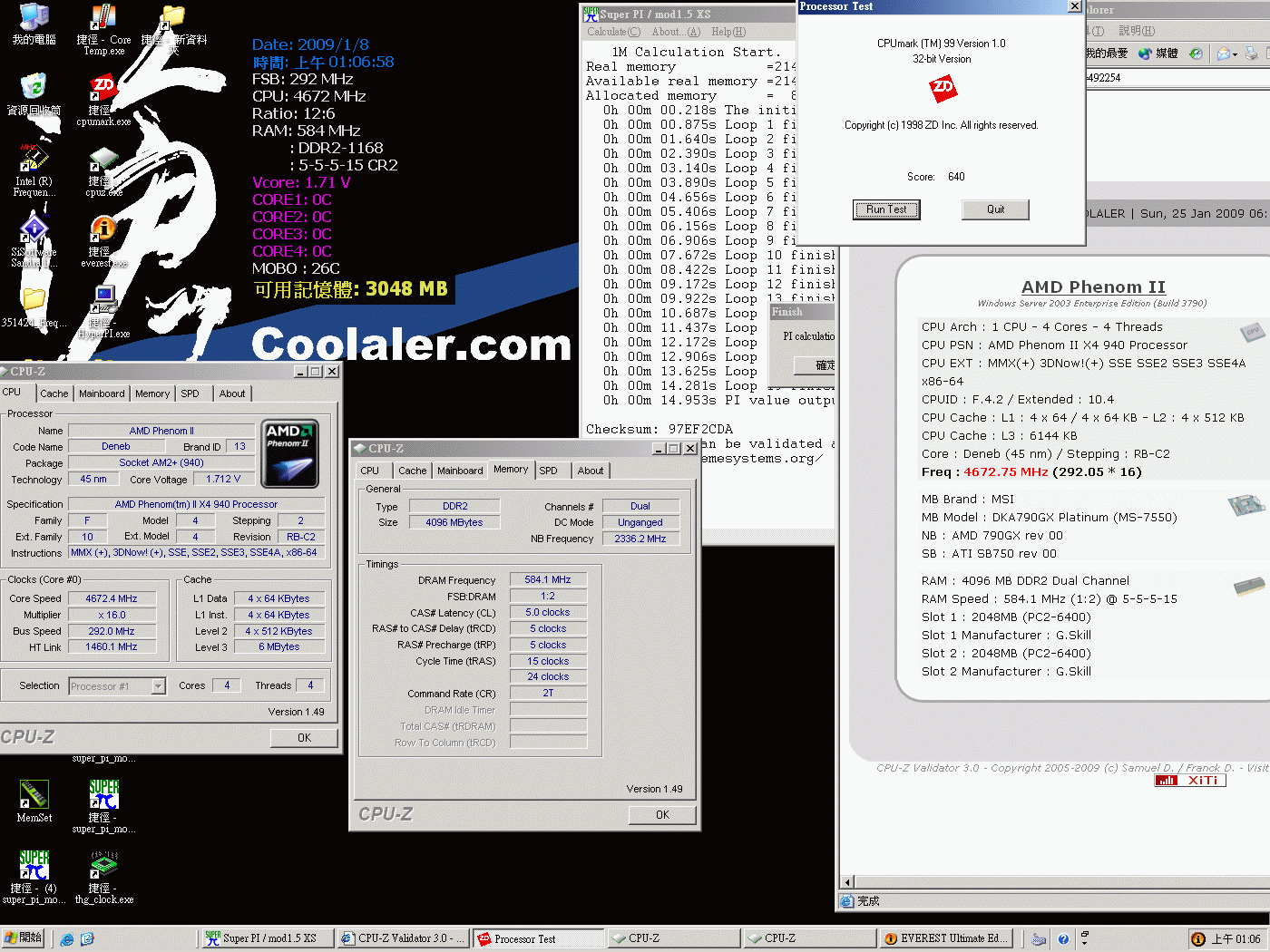Click Quit in Processor Test dialog

(x=995, y=209)
